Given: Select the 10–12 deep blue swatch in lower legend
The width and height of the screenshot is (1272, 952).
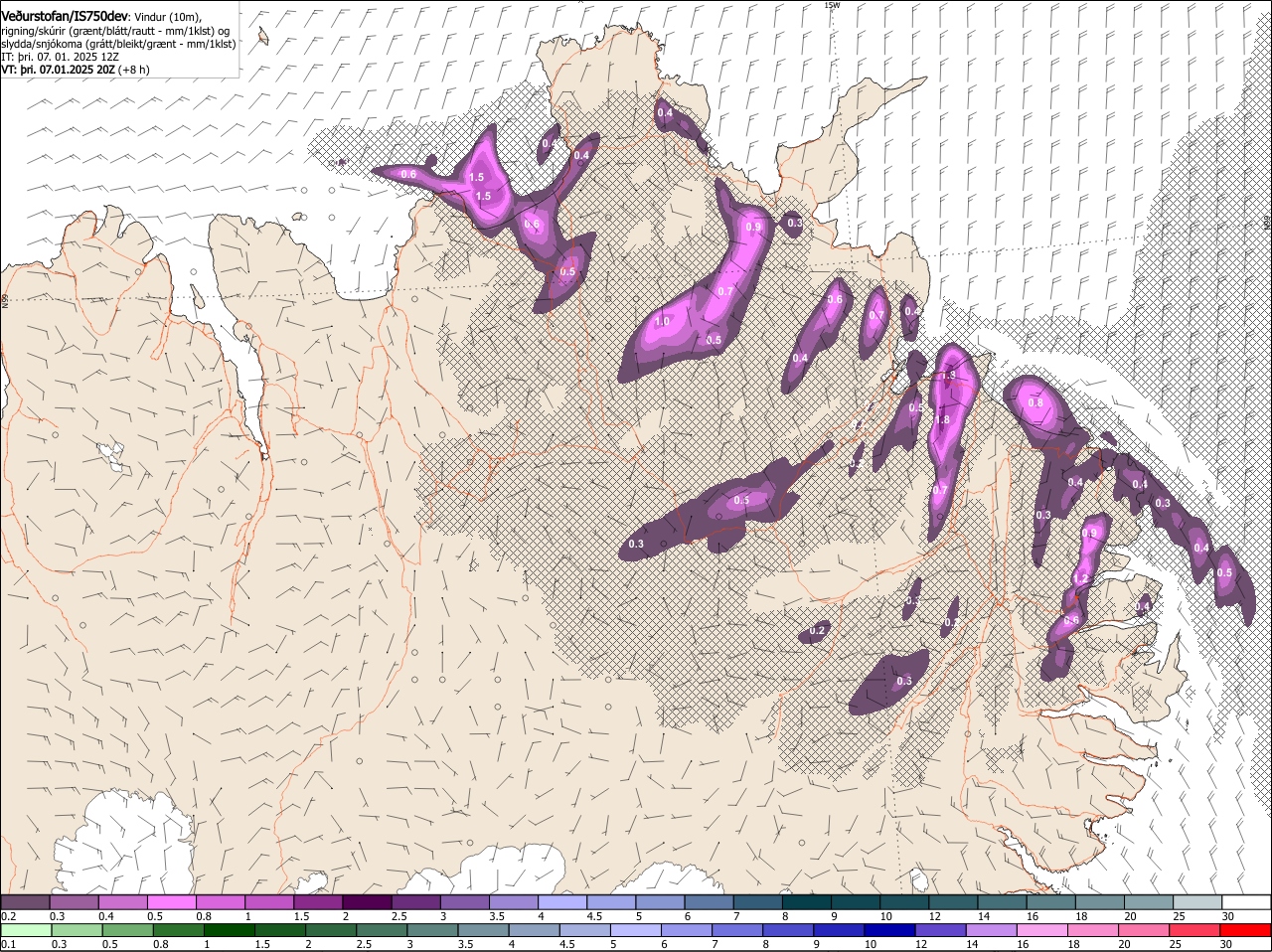Looking at the screenshot, I should pyautogui.click(x=888, y=930).
